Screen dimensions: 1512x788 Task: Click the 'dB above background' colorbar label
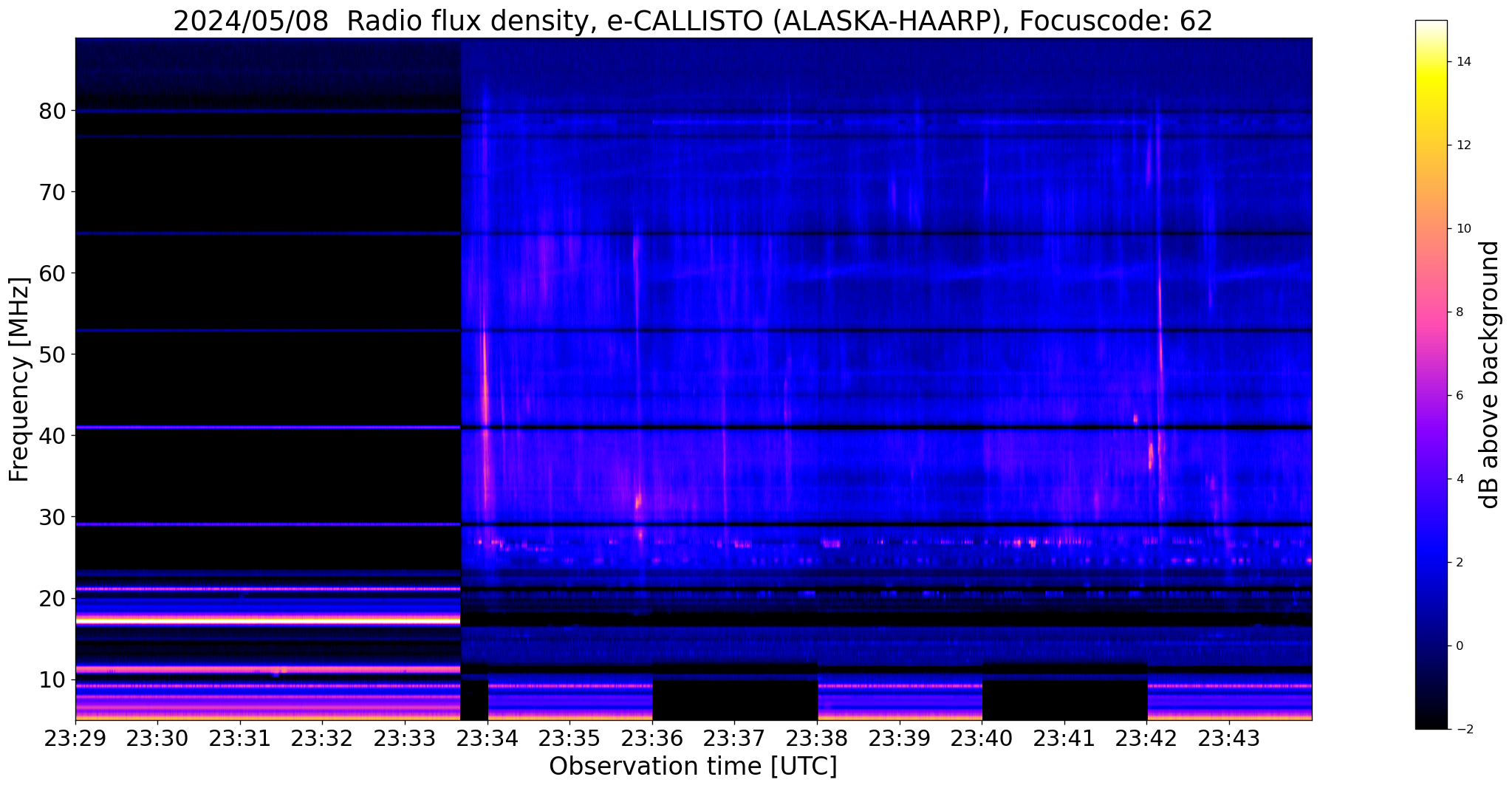point(1490,374)
